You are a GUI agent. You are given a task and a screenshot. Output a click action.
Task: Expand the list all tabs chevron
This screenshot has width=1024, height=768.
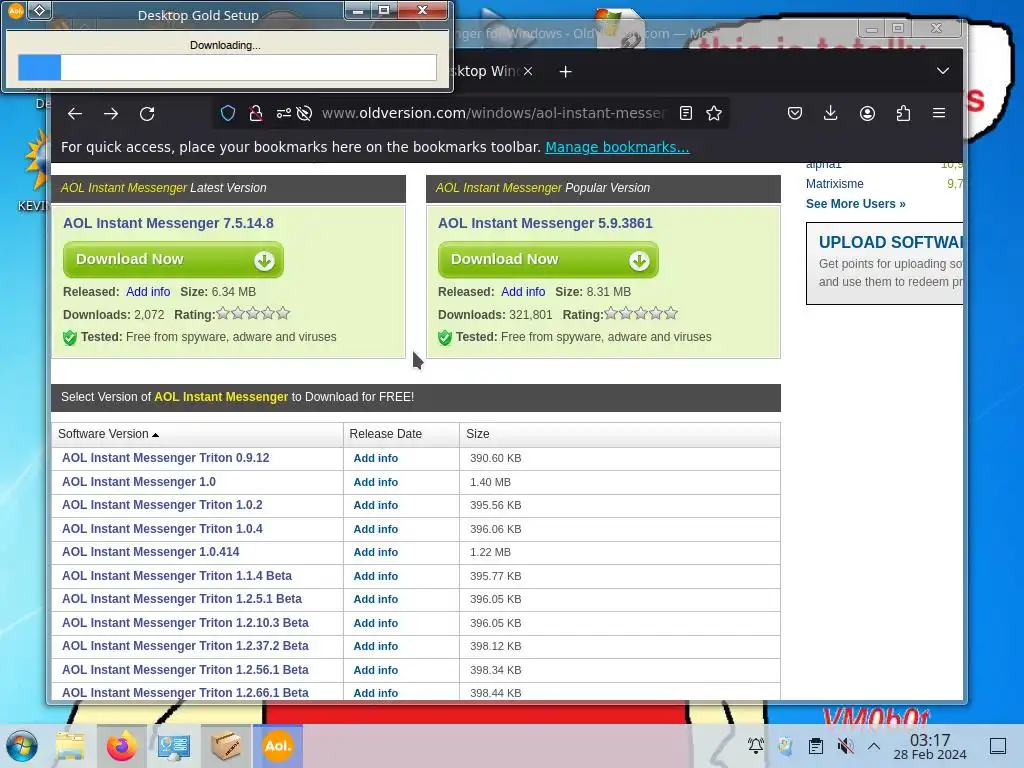[943, 71]
